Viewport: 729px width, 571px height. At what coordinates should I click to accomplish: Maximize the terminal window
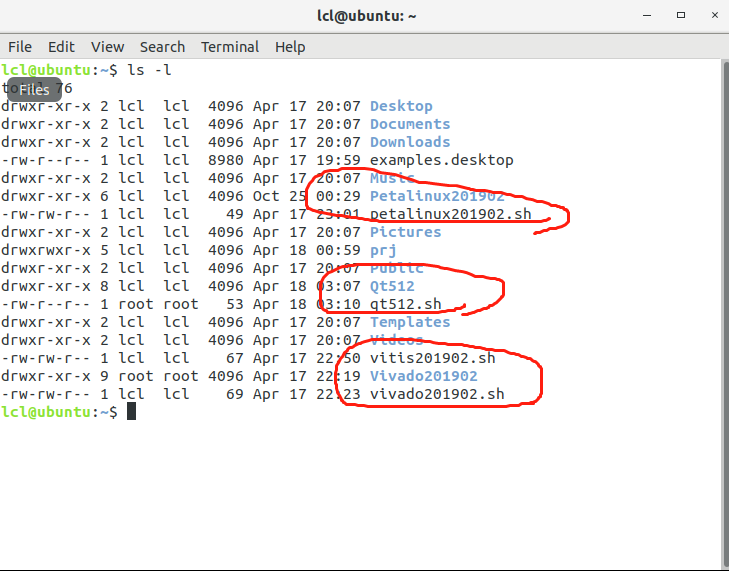tap(681, 15)
